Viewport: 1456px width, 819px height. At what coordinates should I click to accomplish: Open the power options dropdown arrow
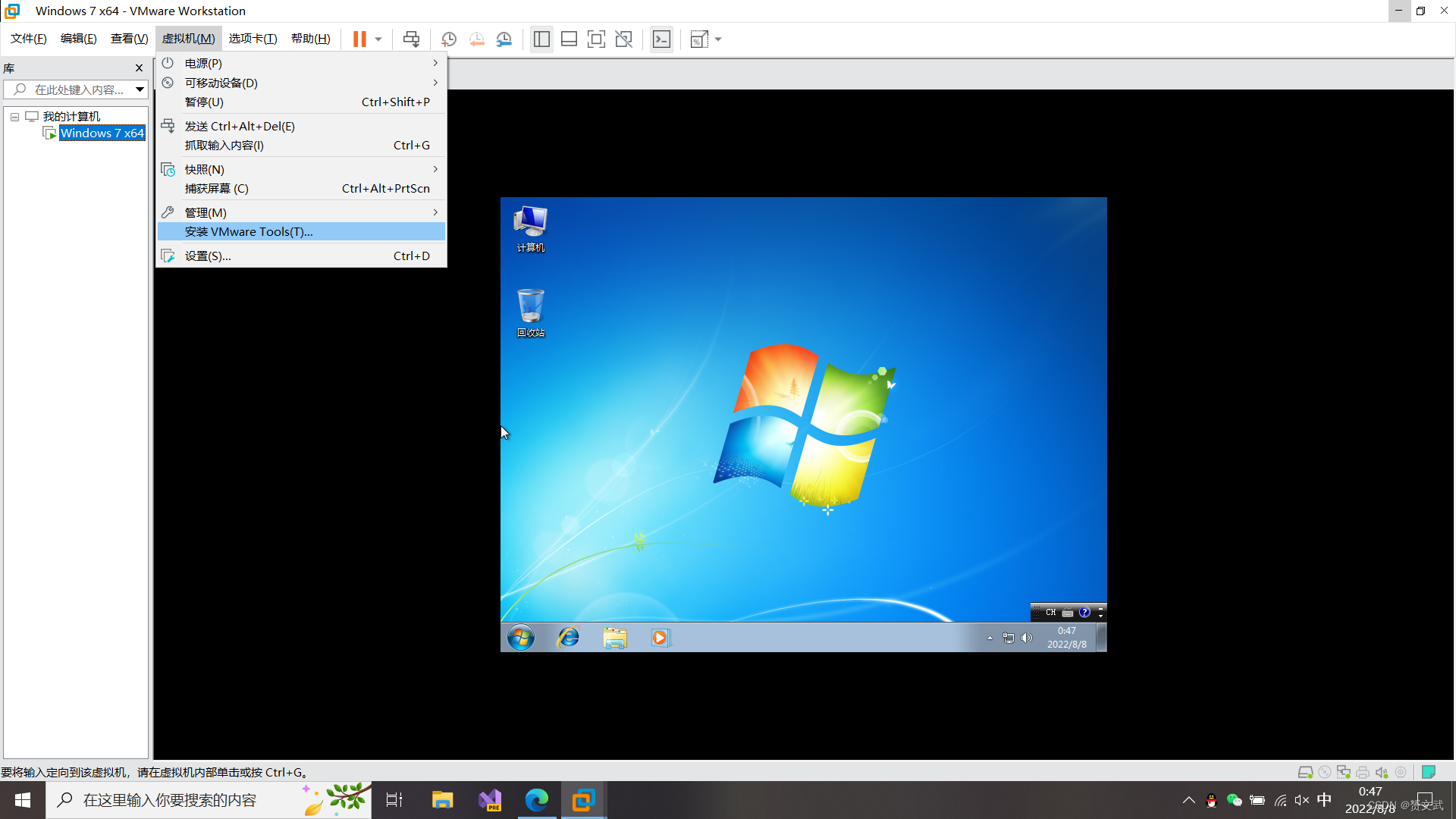click(378, 39)
